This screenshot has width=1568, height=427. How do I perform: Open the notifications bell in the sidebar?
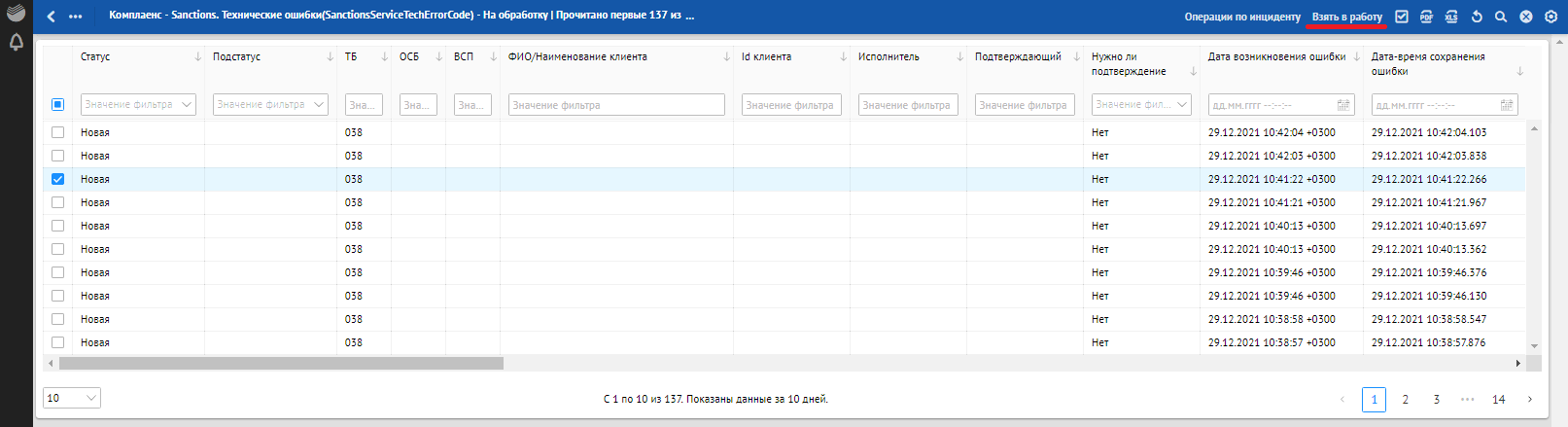click(17, 42)
